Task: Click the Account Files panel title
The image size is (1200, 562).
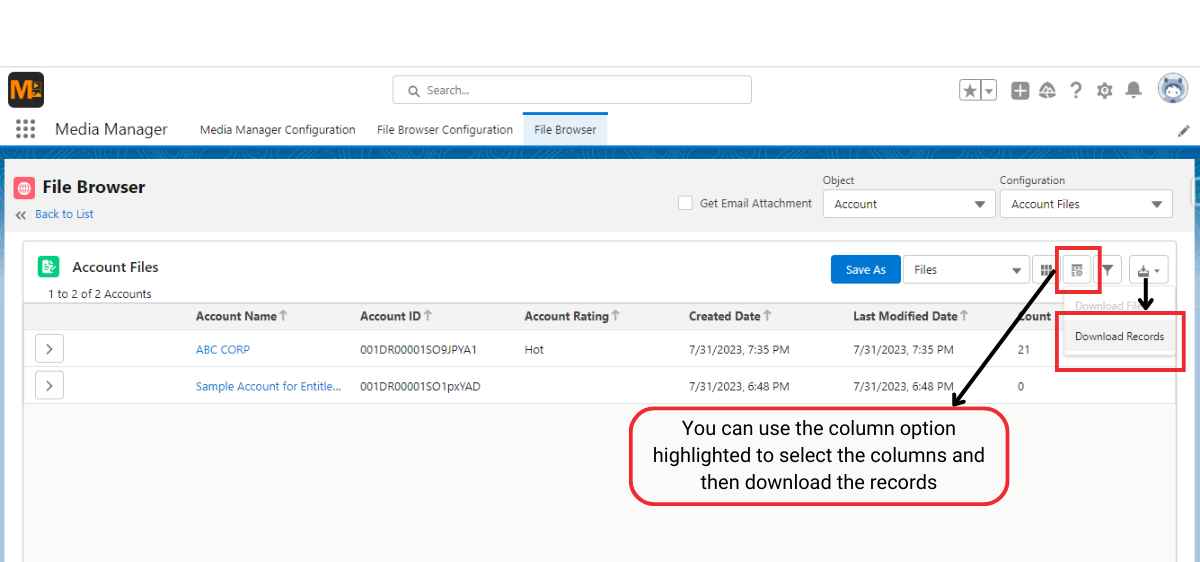Action: pyautogui.click(x=115, y=267)
